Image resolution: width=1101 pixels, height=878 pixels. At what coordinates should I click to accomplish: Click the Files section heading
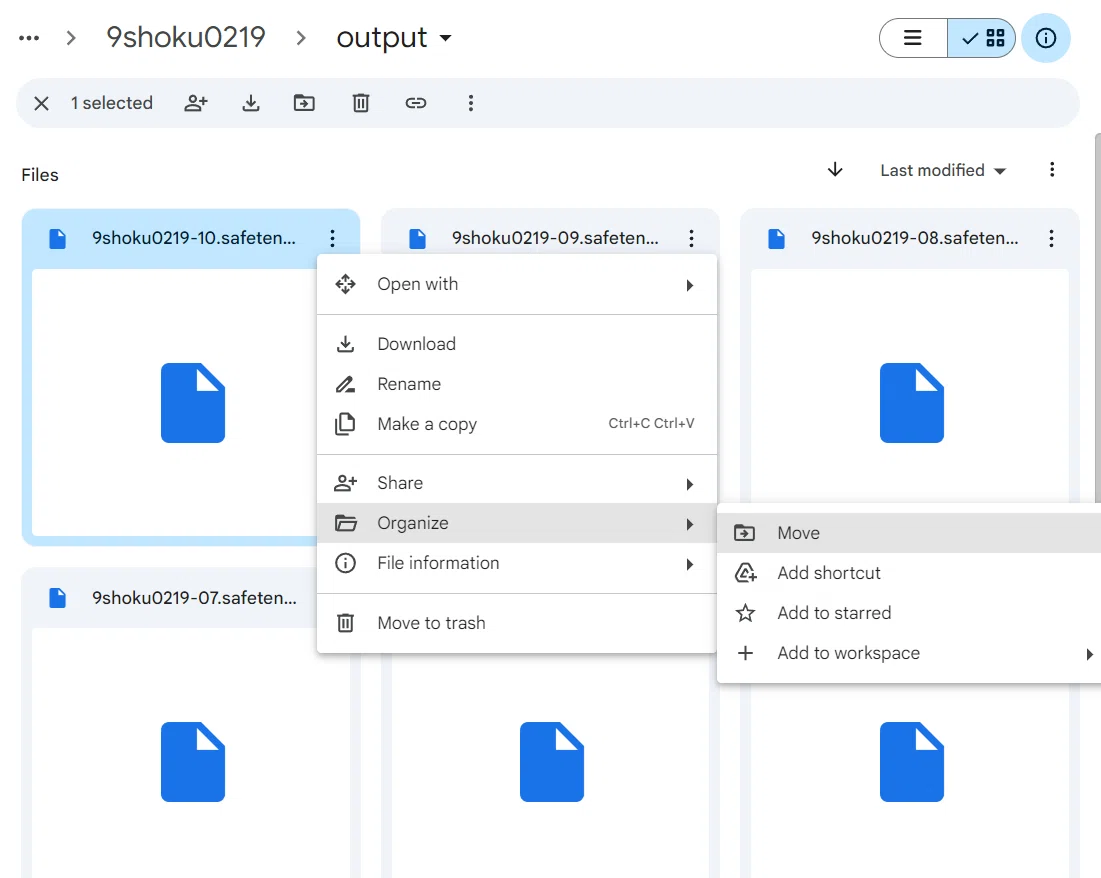tap(40, 175)
